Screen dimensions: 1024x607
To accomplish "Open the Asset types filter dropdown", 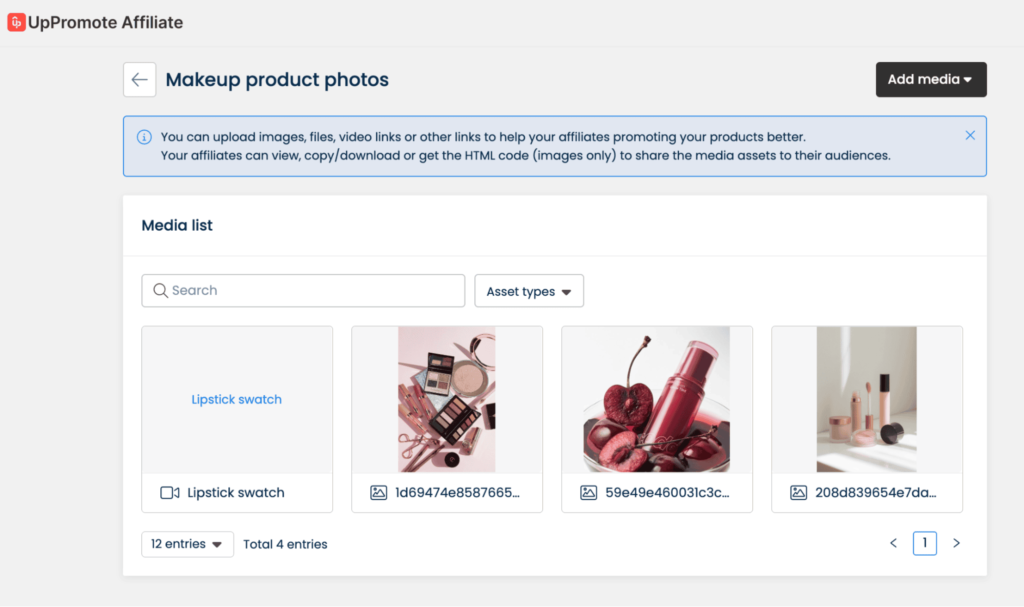I will point(529,290).
